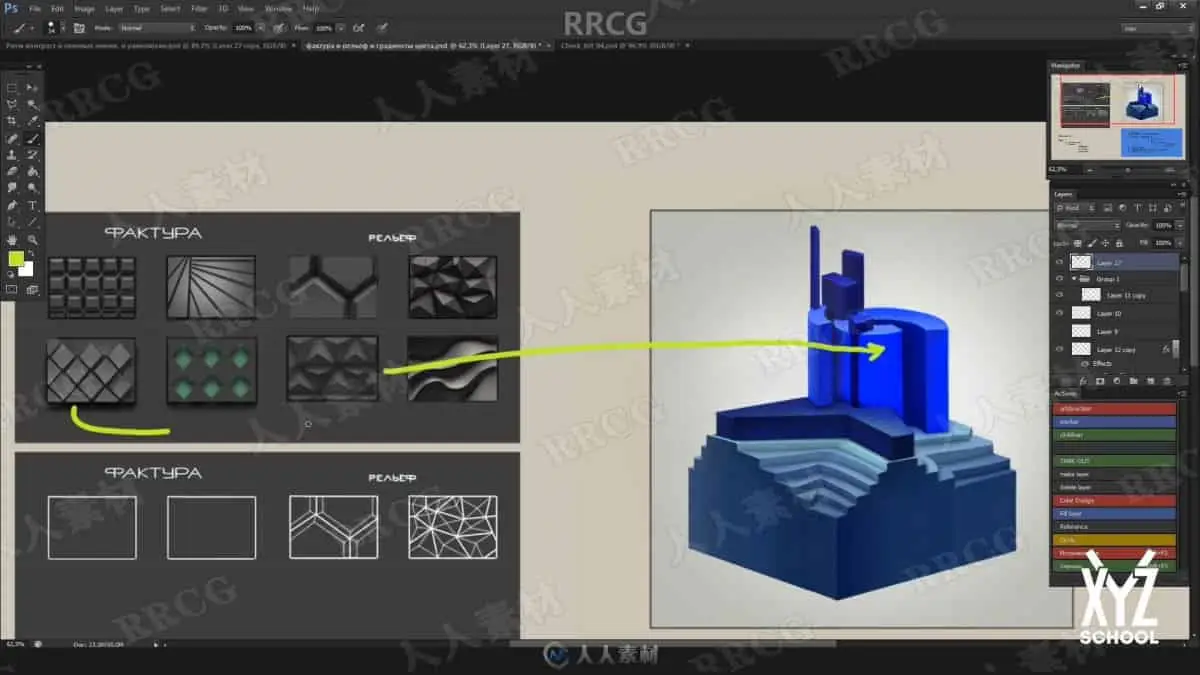Switch to the first document tab

150,45
